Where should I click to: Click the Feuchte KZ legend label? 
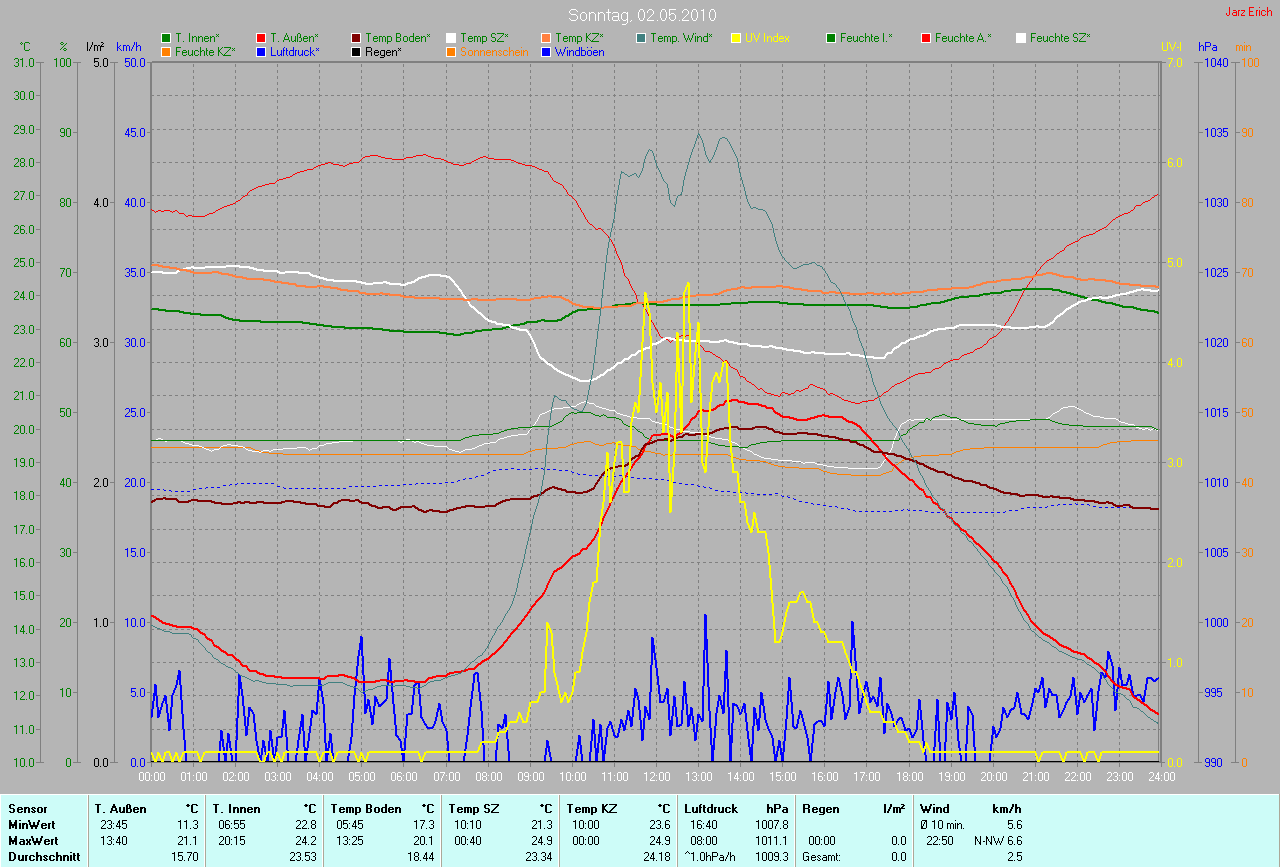pyautogui.click(x=203, y=51)
